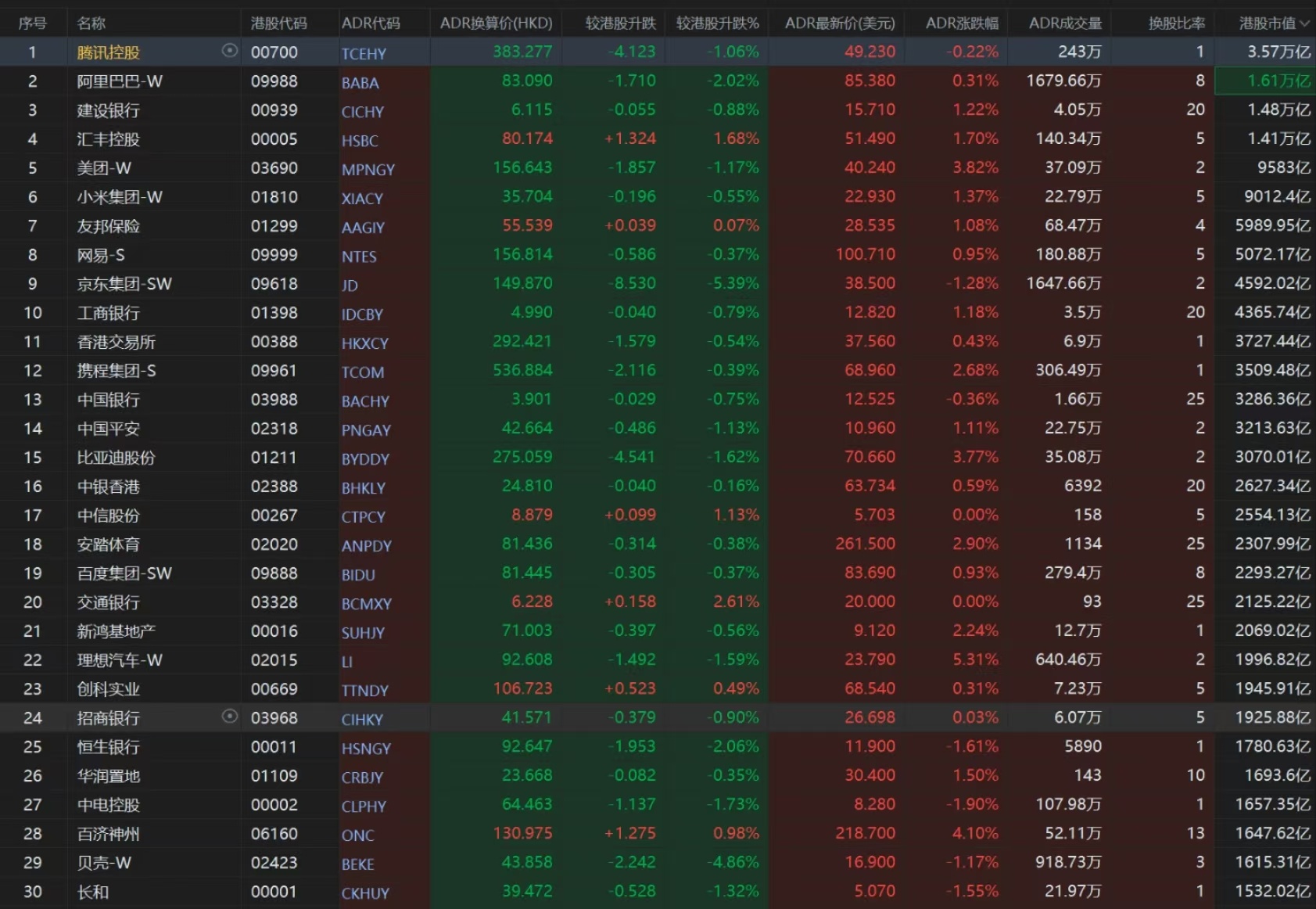This screenshot has width=1316, height=909.
Task: Choose the 美团-W name cell
Action: [x=104, y=168]
